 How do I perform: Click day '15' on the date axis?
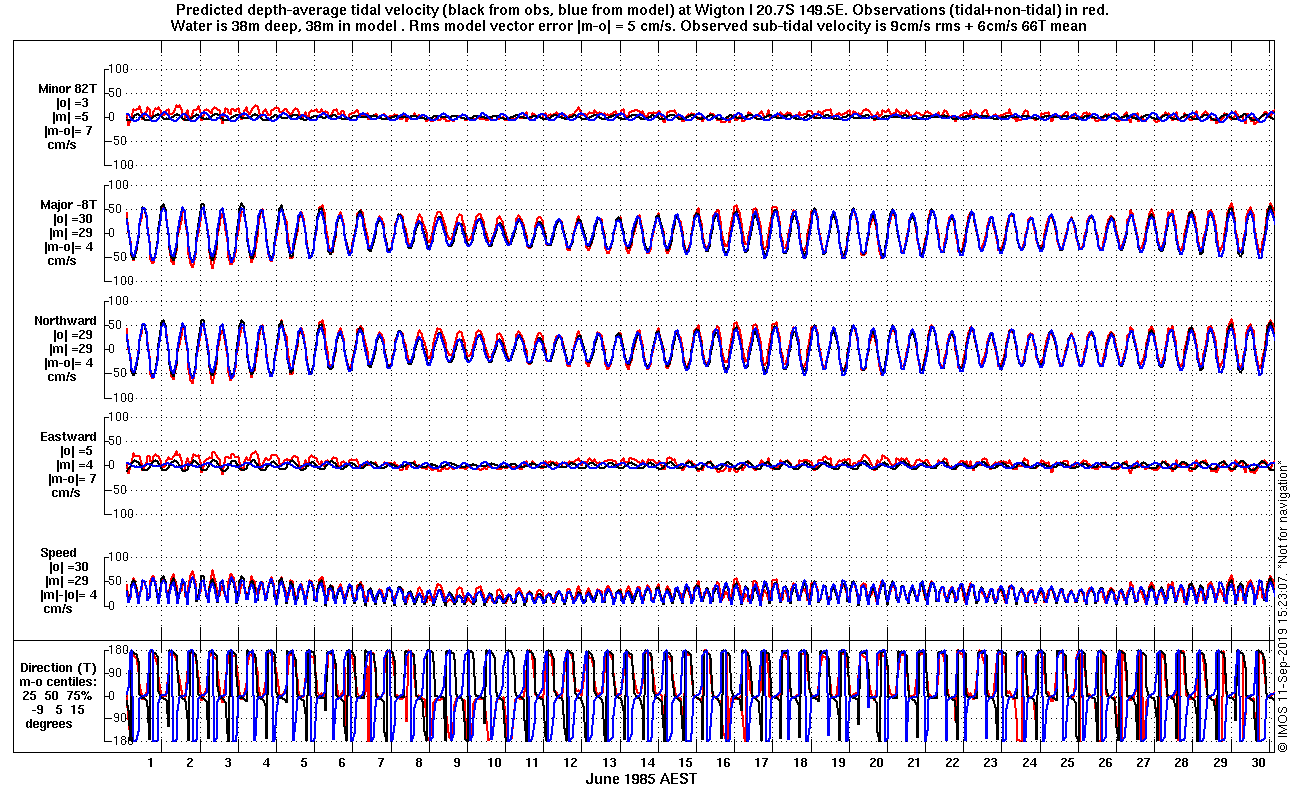coord(686,763)
